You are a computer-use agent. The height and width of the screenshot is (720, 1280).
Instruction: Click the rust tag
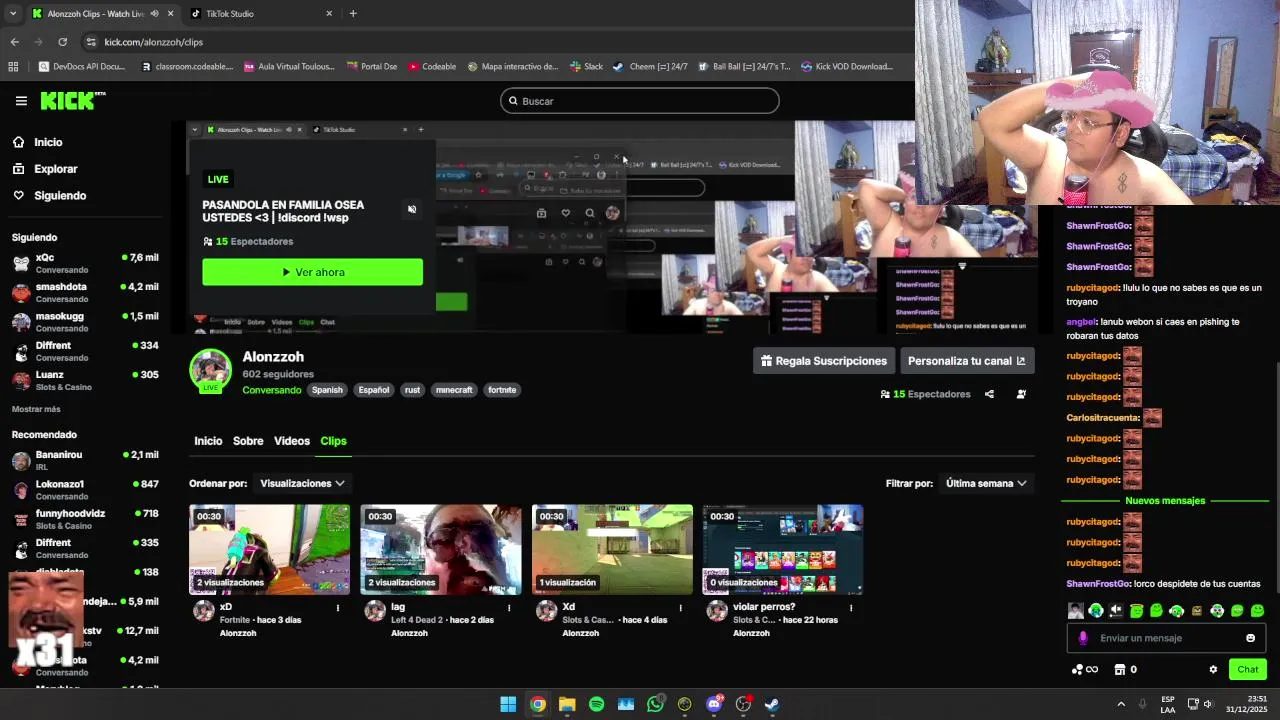click(412, 390)
